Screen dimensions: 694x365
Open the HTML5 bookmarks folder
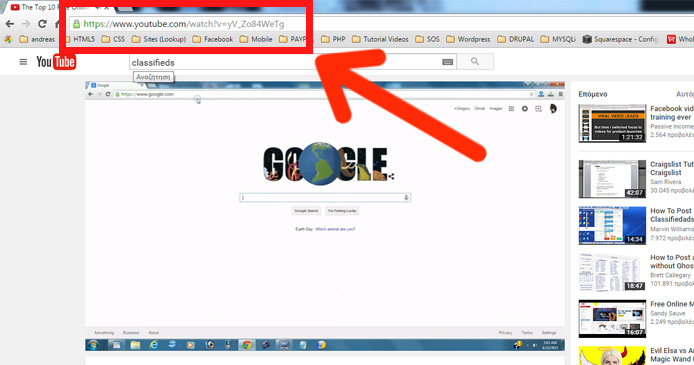coord(80,39)
